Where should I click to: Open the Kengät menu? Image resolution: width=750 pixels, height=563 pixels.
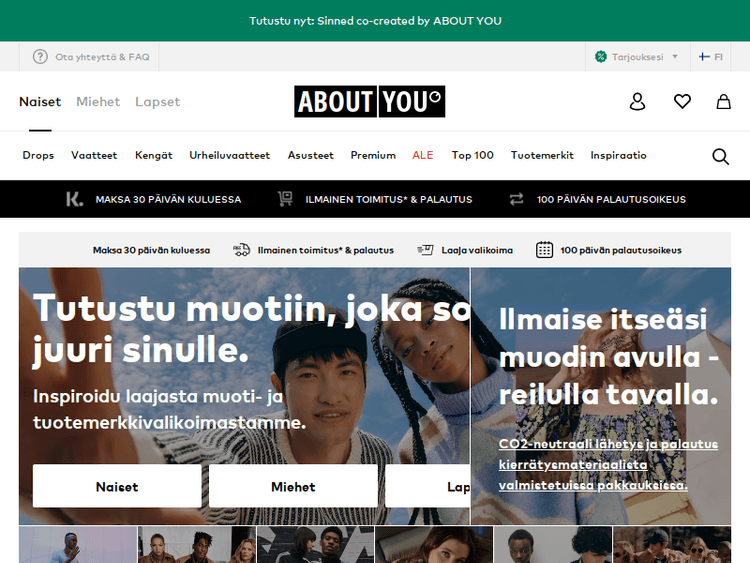tap(154, 155)
